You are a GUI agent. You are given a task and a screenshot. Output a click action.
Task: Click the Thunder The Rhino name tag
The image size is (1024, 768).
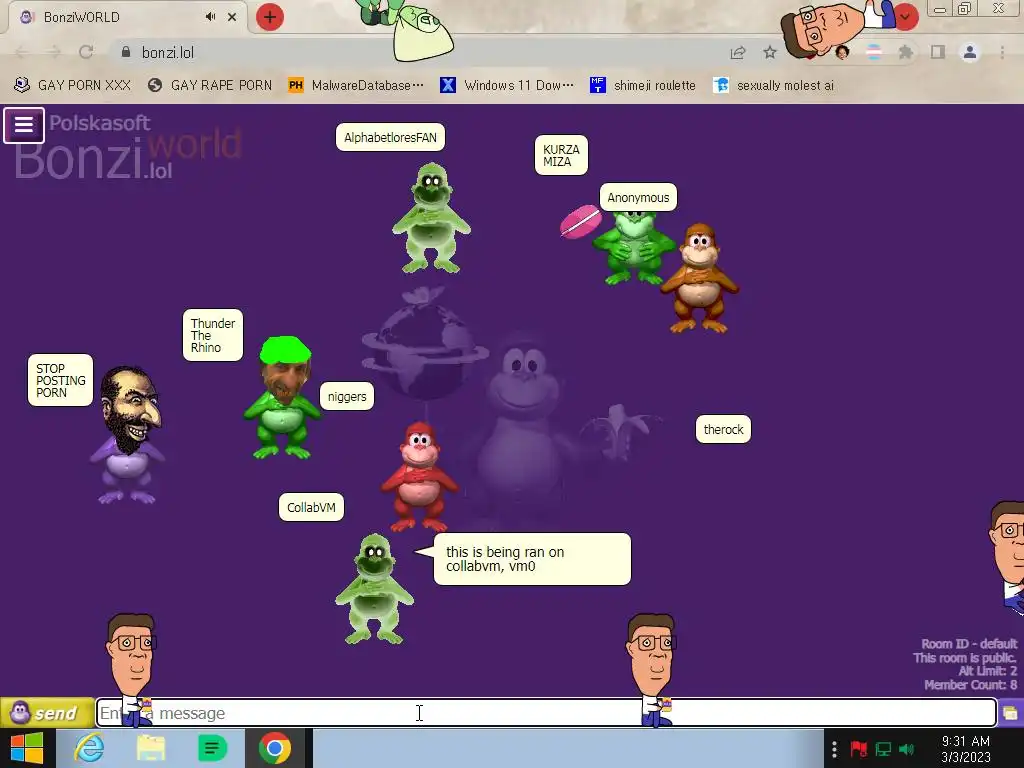click(x=213, y=335)
